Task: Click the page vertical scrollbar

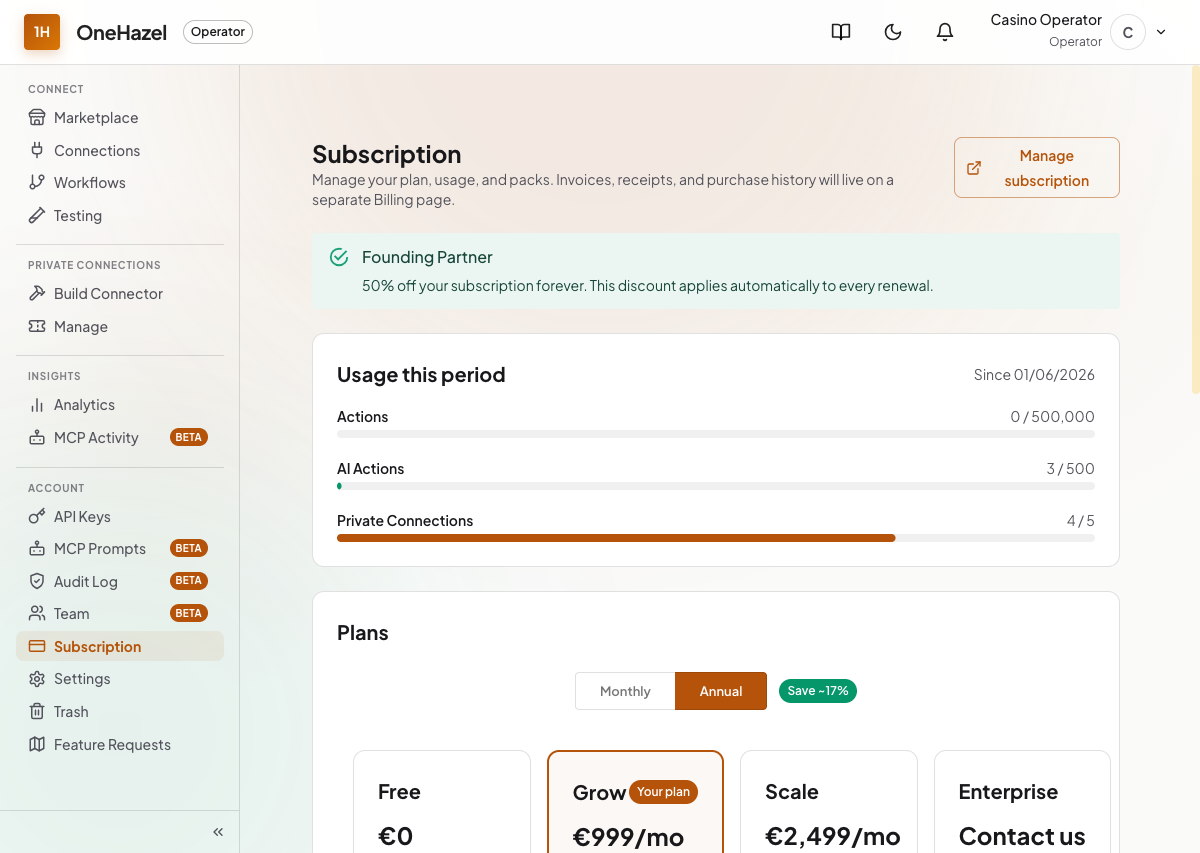Action: coord(1195,230)
